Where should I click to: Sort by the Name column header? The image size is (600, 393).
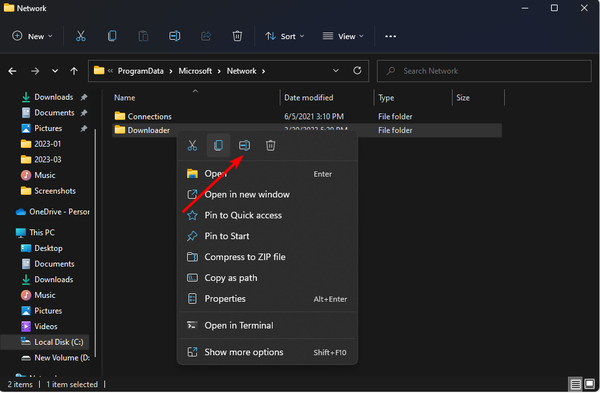(x=195, y=98)
